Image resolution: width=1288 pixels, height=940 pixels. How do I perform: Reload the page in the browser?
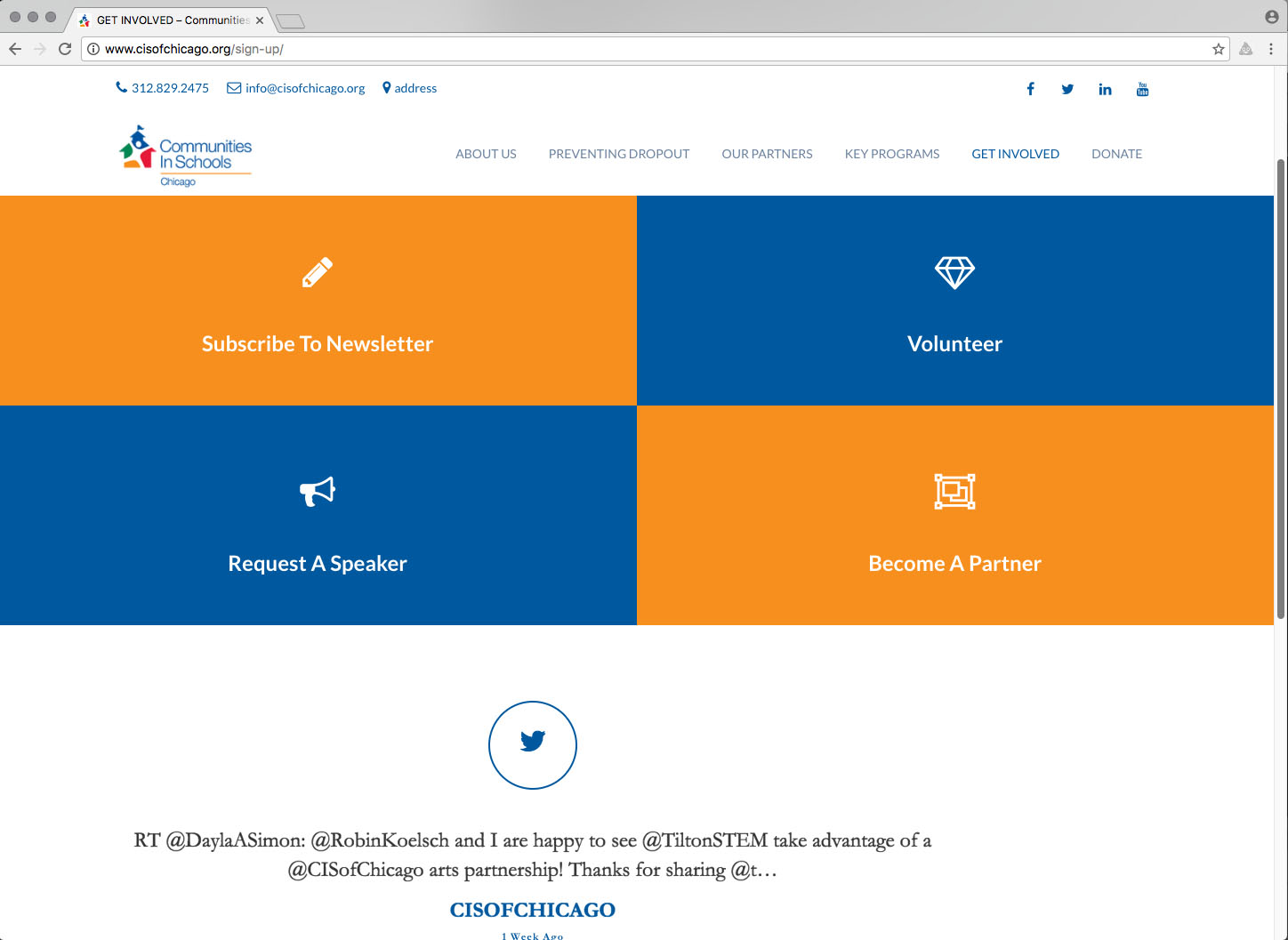[x=65, y=49]
